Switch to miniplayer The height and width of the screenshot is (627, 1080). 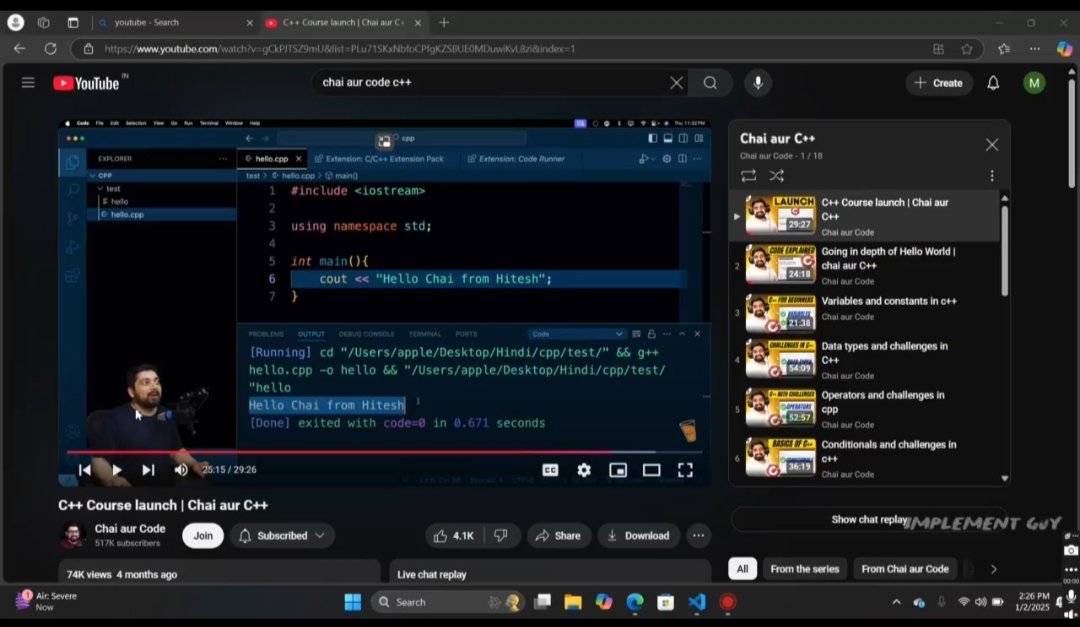[618, 470]
